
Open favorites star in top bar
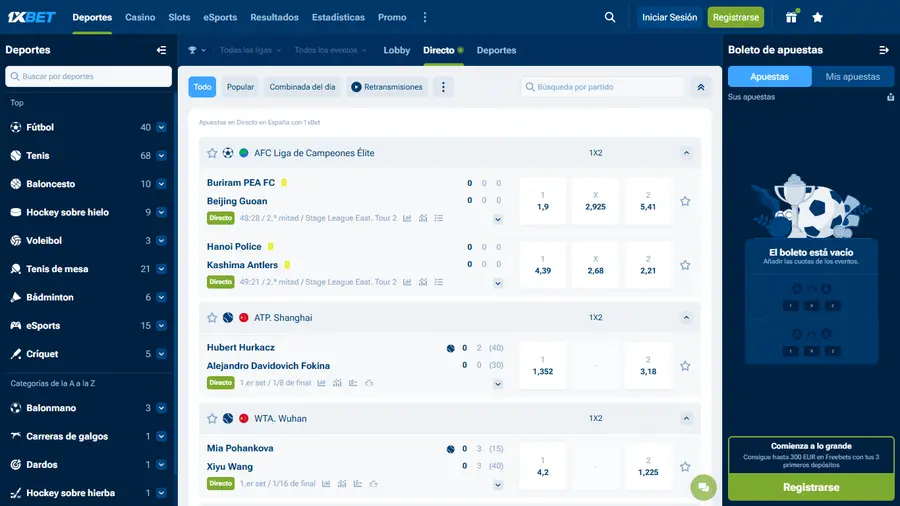click(817, 17)
